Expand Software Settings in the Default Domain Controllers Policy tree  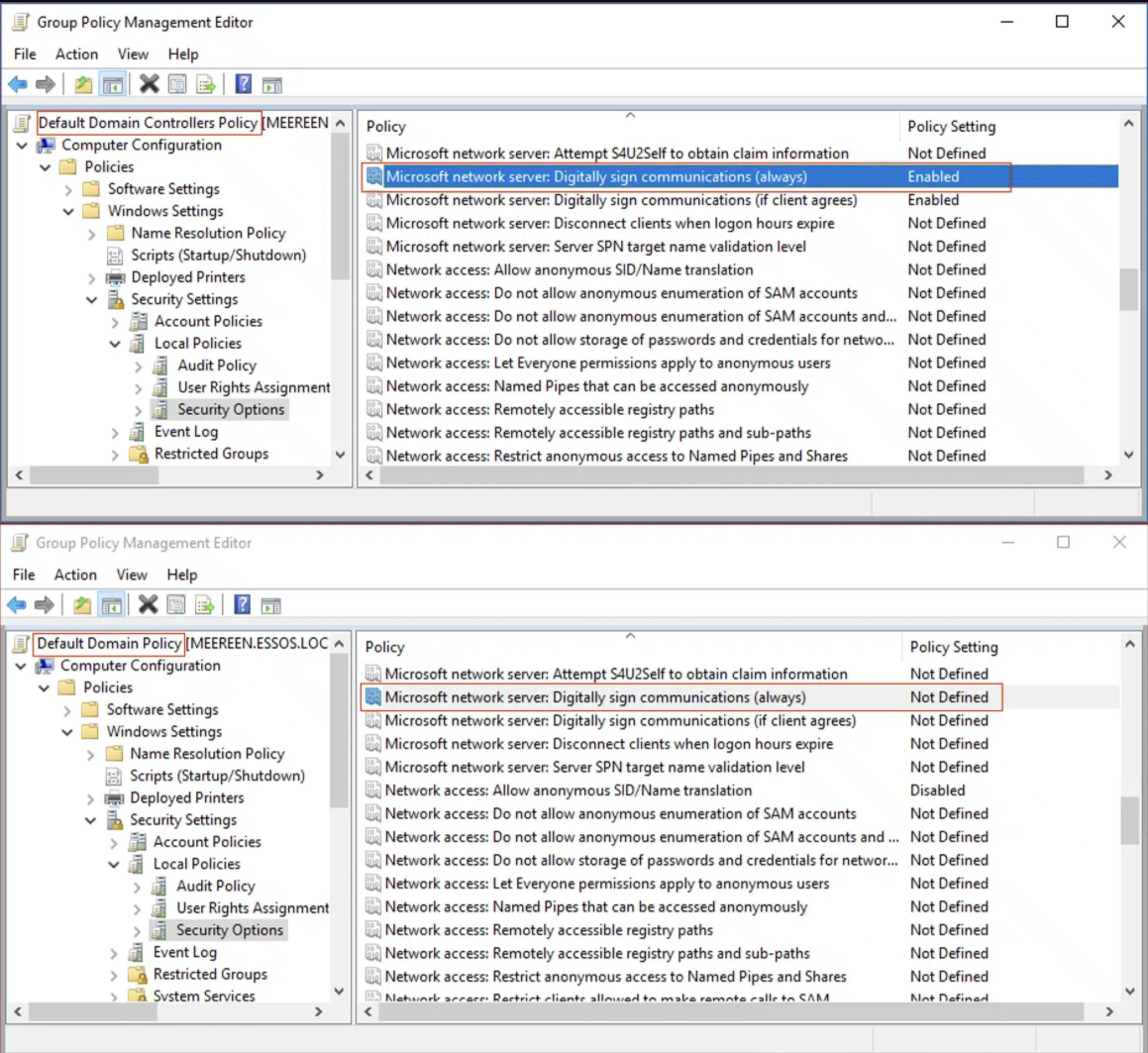68,189
